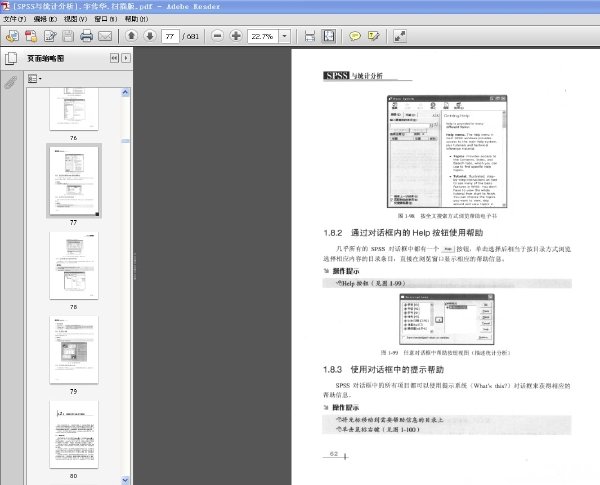Select the highlight text tool
The height and width of the screenshot is (485, 600).
click(373, 36)
